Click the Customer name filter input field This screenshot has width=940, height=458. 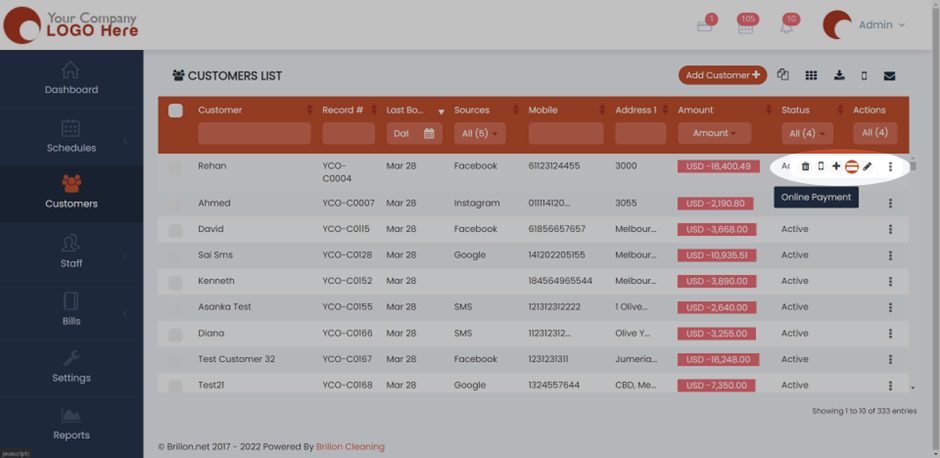pyautogui.click(x=254, y=133)
